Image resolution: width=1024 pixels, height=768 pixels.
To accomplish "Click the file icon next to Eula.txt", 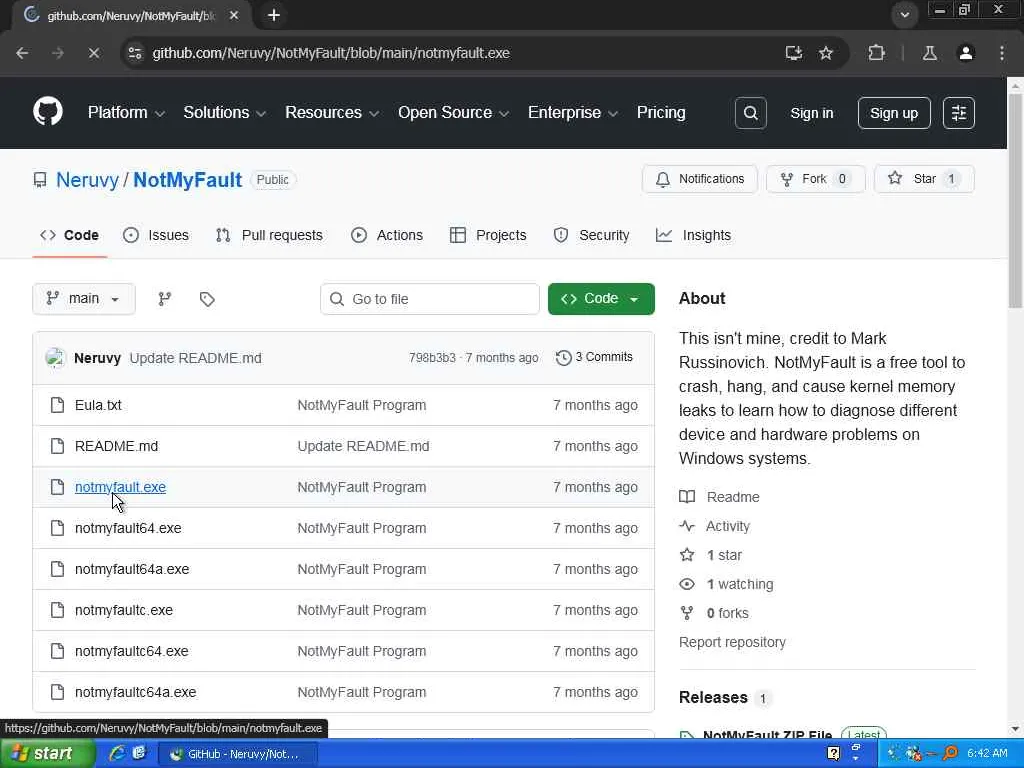I will 57,406.
